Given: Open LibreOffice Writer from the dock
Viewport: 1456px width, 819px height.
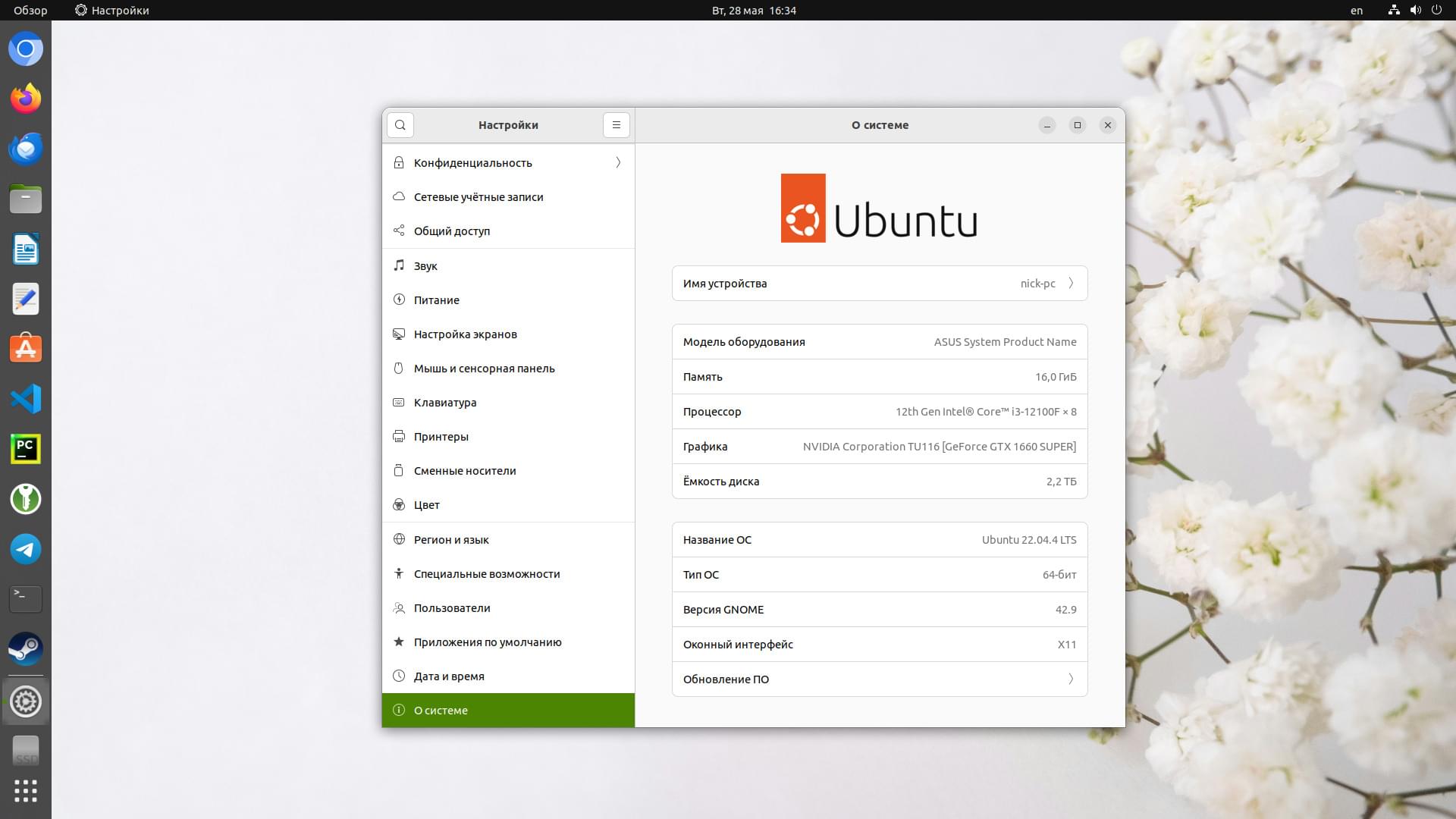Looking at the screenshot, I should click(x=26, y=249).
